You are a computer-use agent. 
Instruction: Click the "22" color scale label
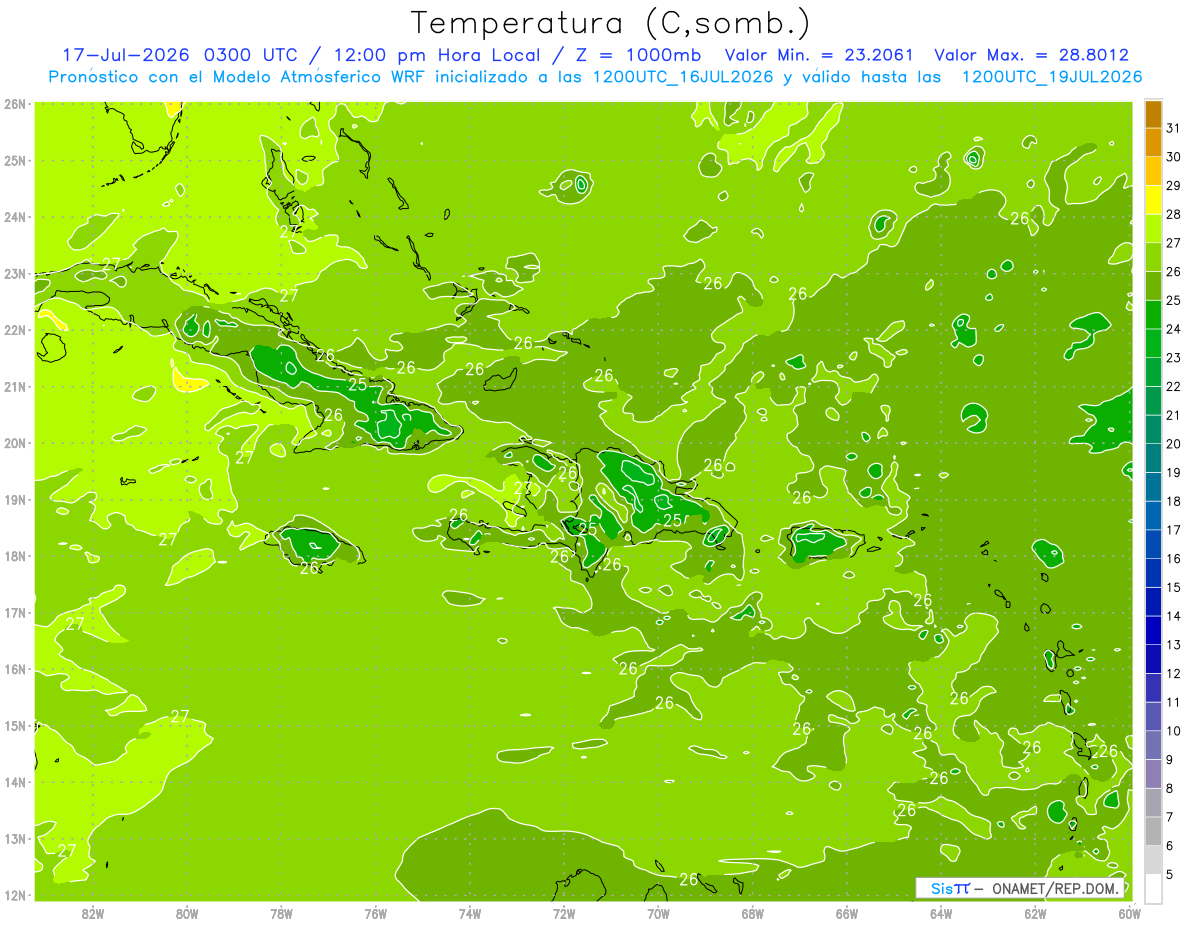coord(1174,387)
